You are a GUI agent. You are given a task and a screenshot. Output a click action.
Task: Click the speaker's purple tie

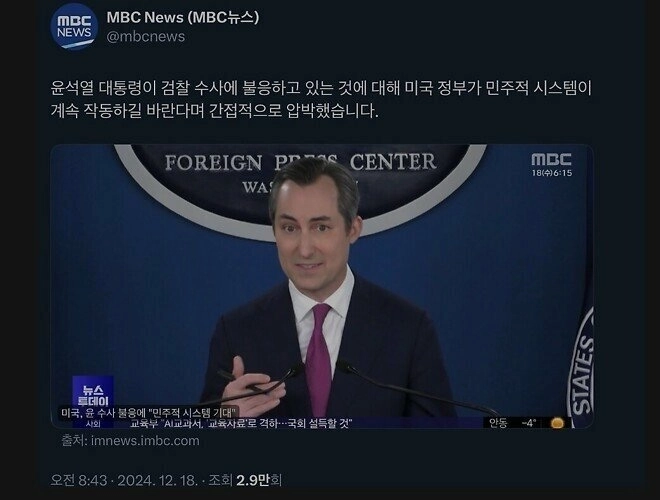319,359
